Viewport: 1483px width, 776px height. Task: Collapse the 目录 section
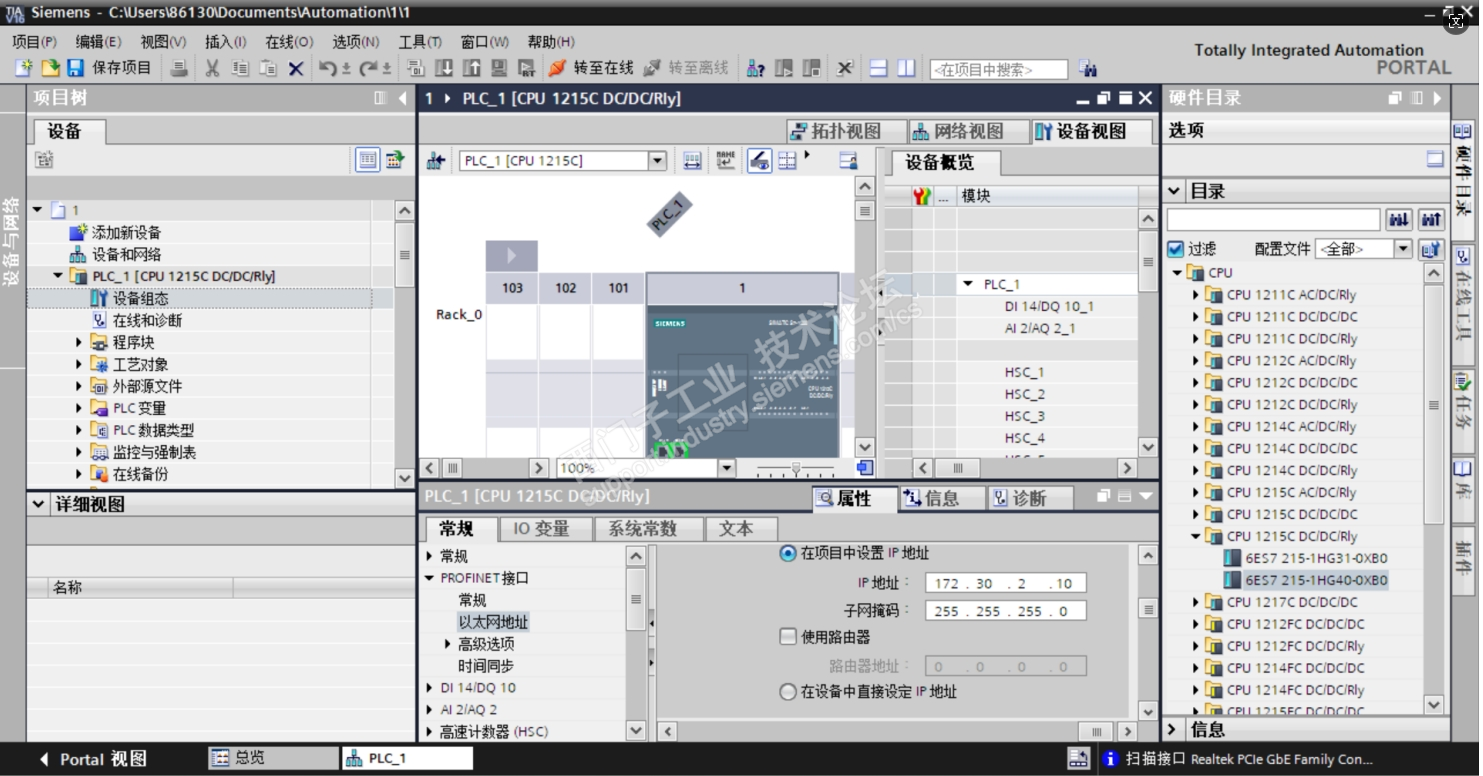point(1175,191)
